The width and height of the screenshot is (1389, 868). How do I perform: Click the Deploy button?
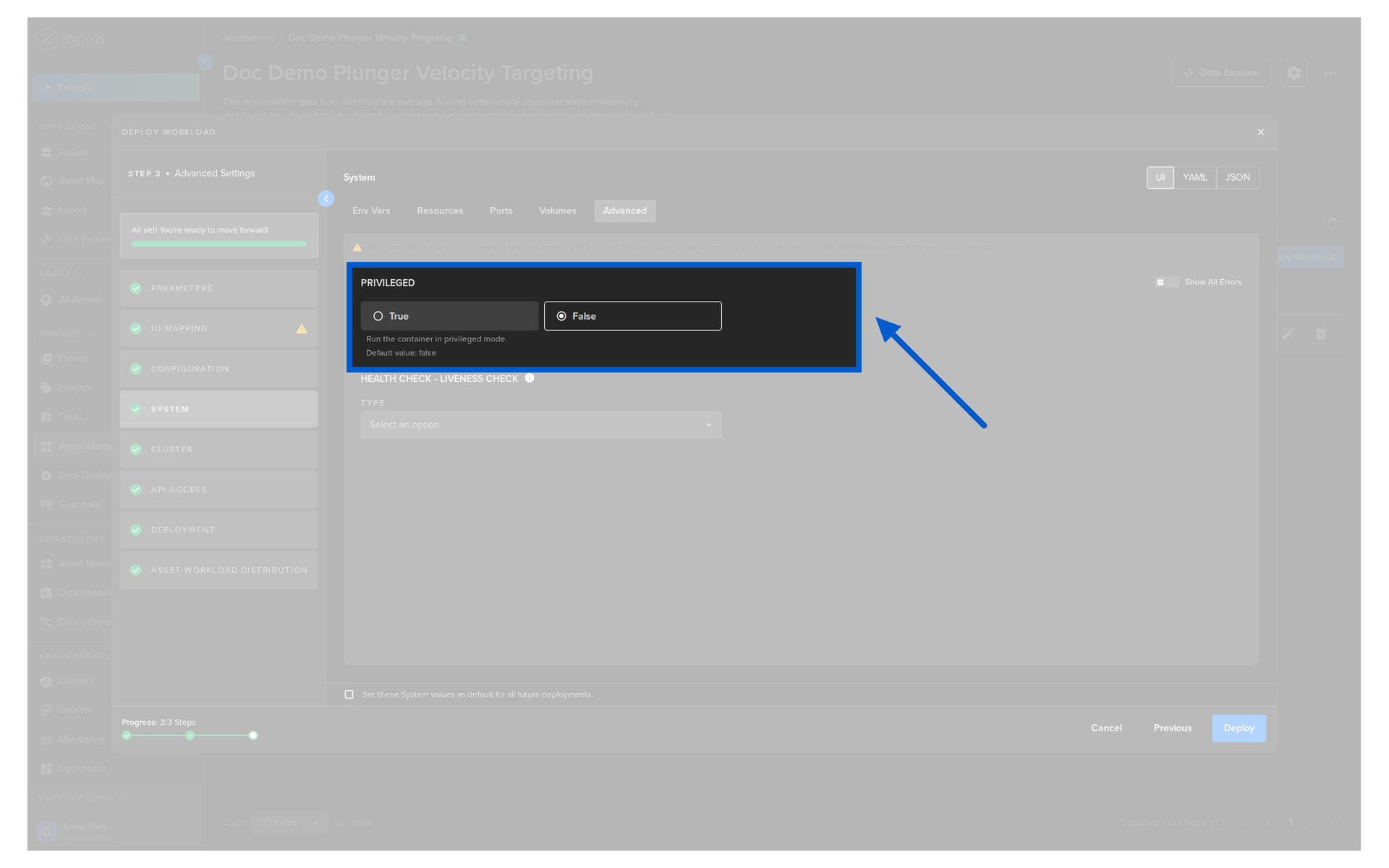[x=1239, y=728]
